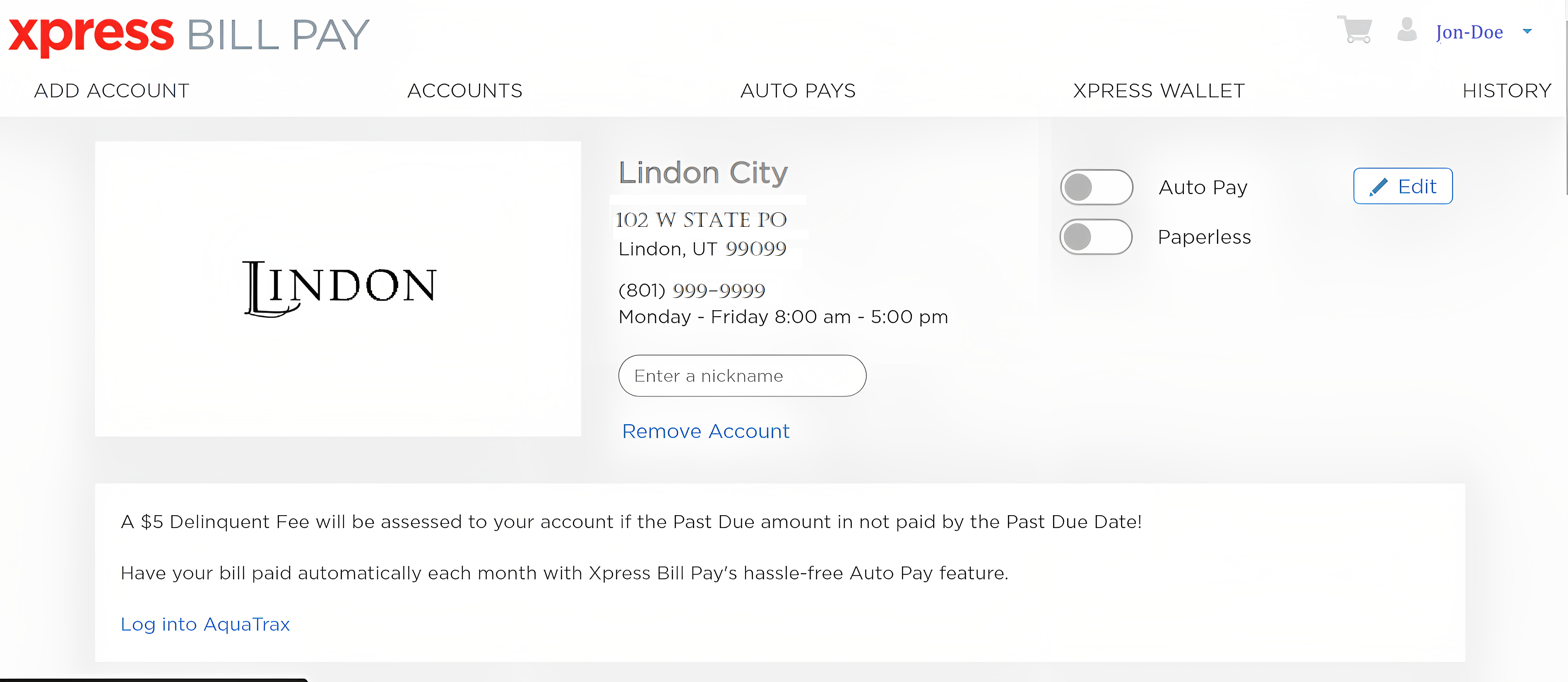Open the Jon-Doe user menu
This screenshot has height=682, width=1568.
click(1469, 32)
